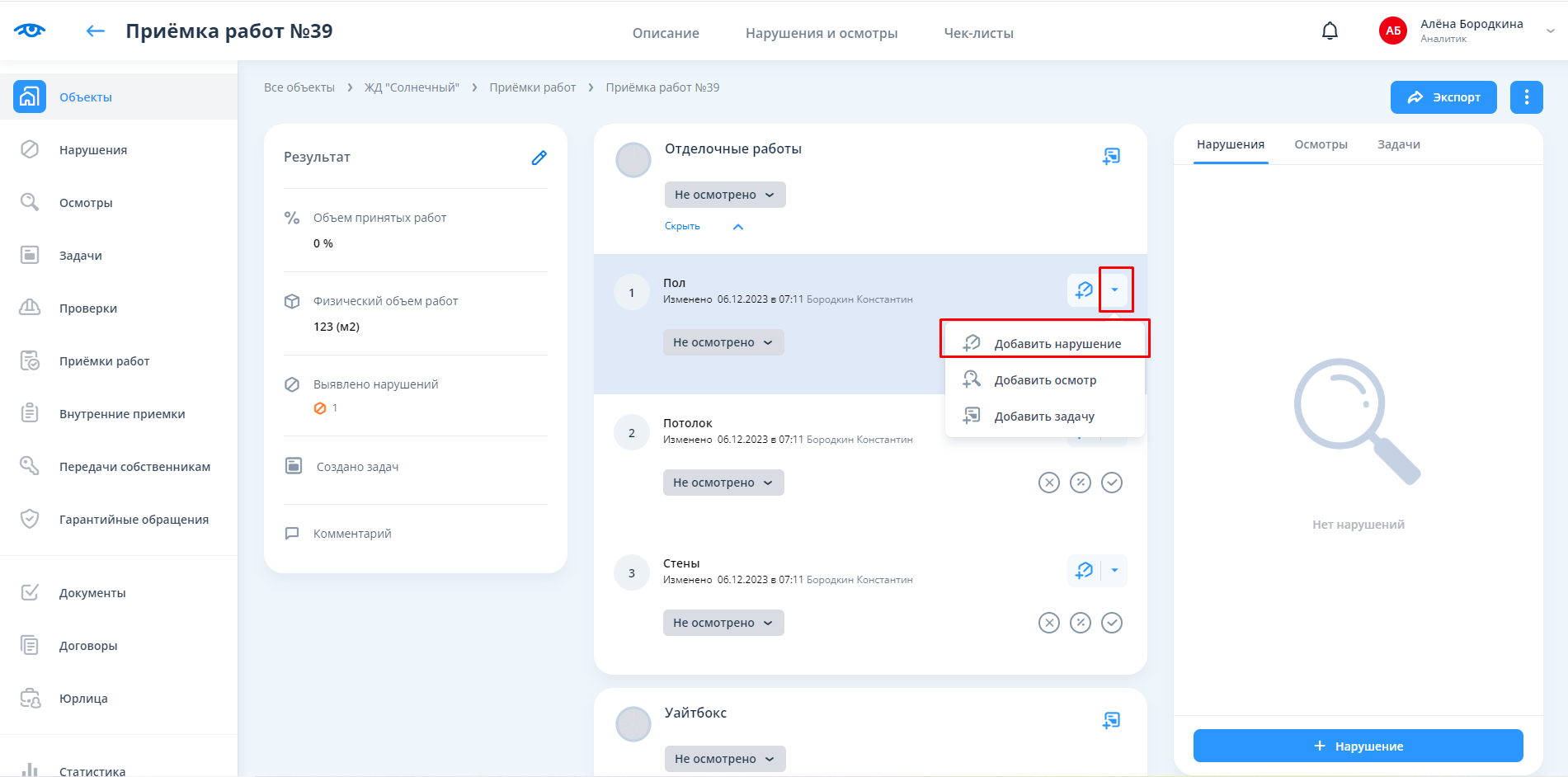Click add violation icon on Стены row
This screenshot has width=1568, height=777.
coord(1084,571)
